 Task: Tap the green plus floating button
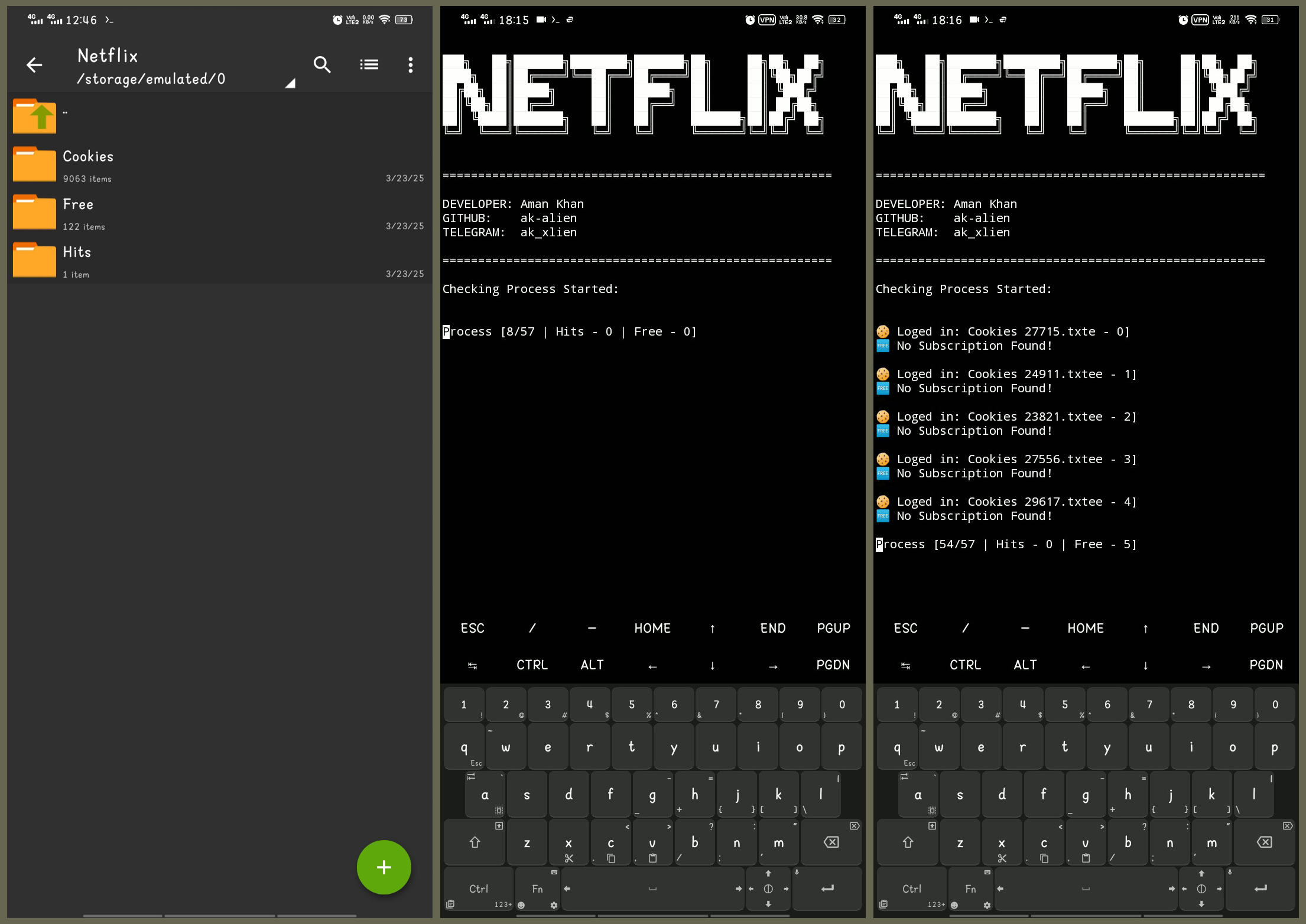(x=384, y=867)
